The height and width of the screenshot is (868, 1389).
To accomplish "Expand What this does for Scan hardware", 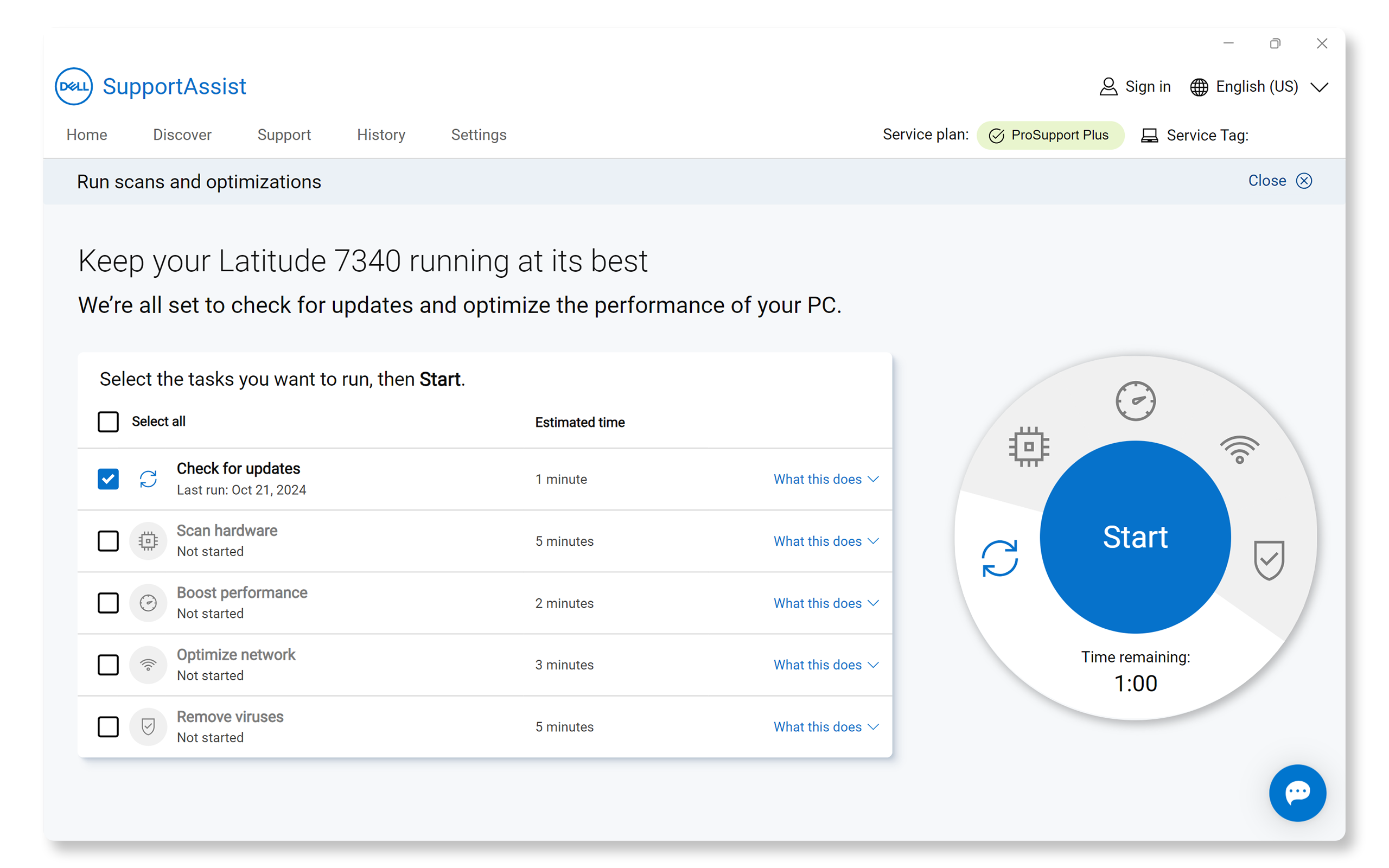I will pyautogui.click(x=826, y=541).
